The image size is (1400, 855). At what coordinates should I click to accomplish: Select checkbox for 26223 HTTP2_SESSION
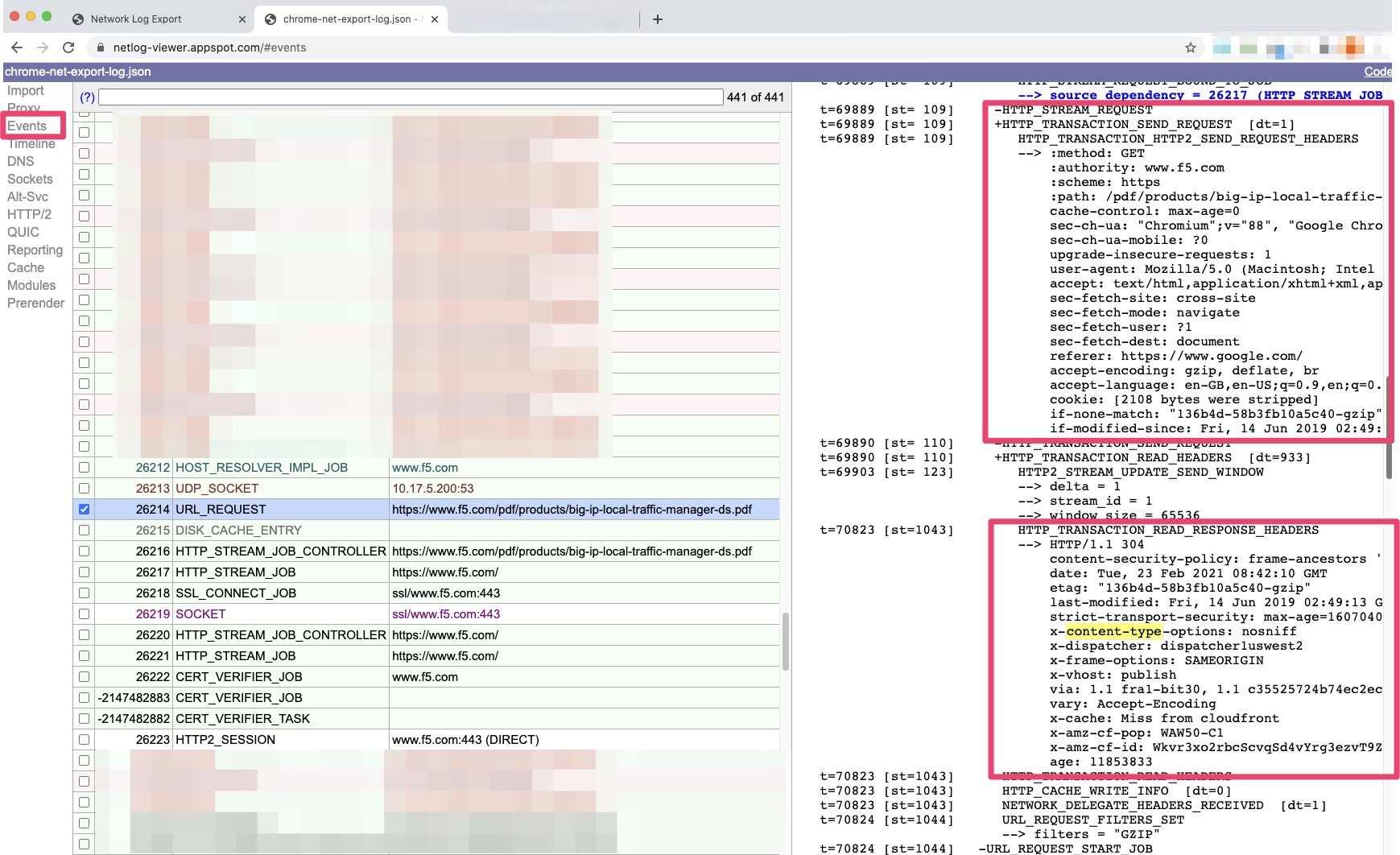[x=84, y=739]
